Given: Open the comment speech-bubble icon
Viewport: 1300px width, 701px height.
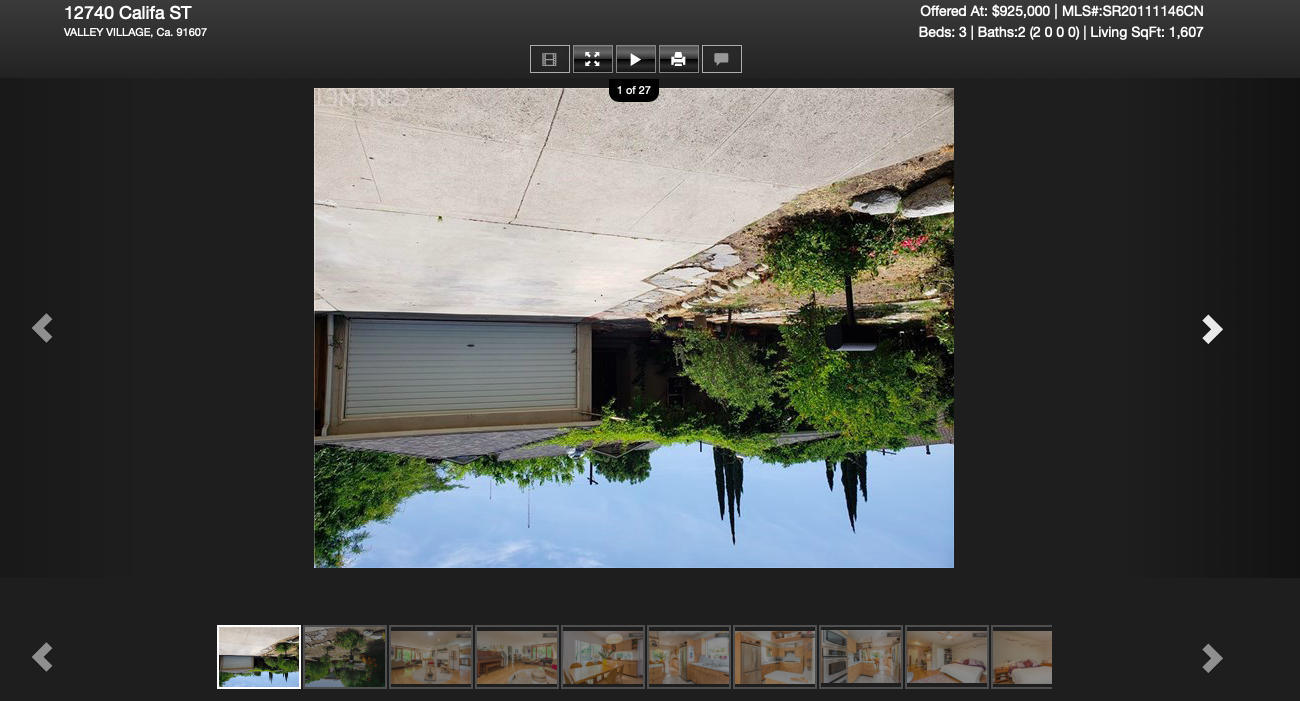Looking at the screenshot, I should [x=721, y=59].
